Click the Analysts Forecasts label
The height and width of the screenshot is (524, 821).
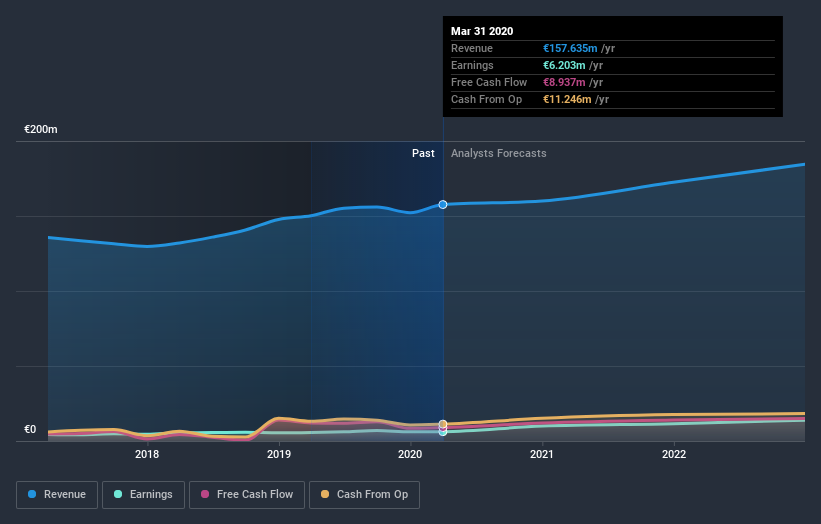pyautogui.click(x=498, y=153)
